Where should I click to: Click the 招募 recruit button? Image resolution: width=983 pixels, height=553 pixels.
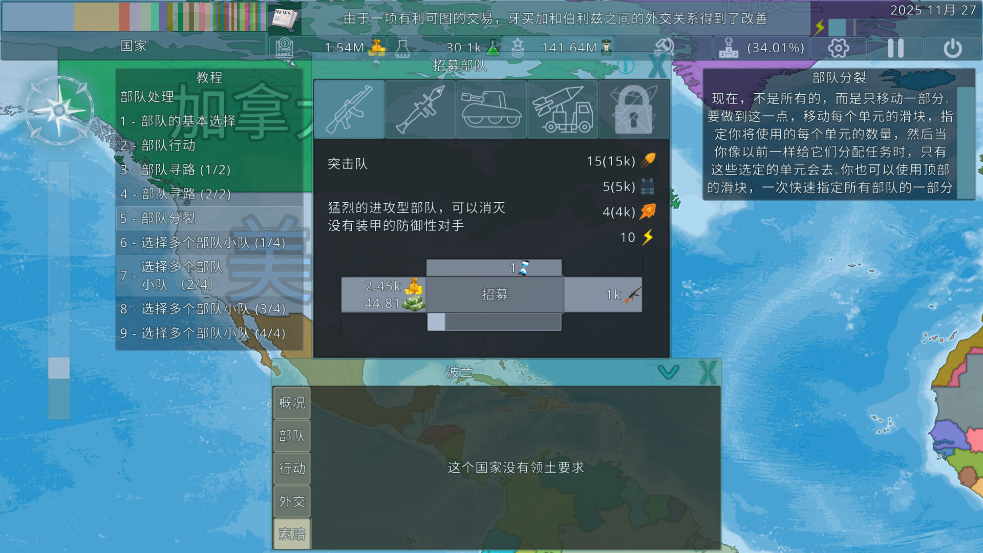[495, 295]
